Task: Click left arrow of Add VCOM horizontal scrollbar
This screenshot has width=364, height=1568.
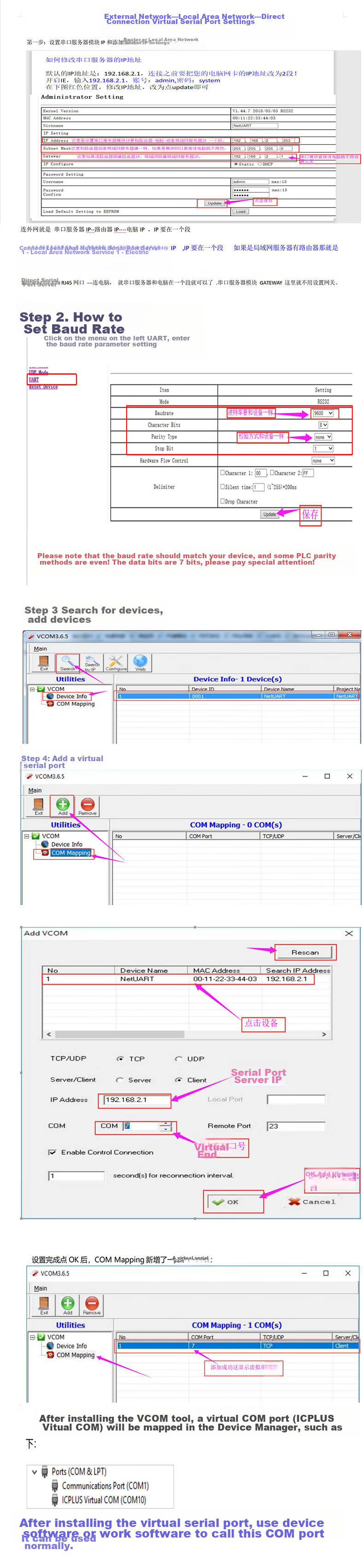Action: point(49,1034)
